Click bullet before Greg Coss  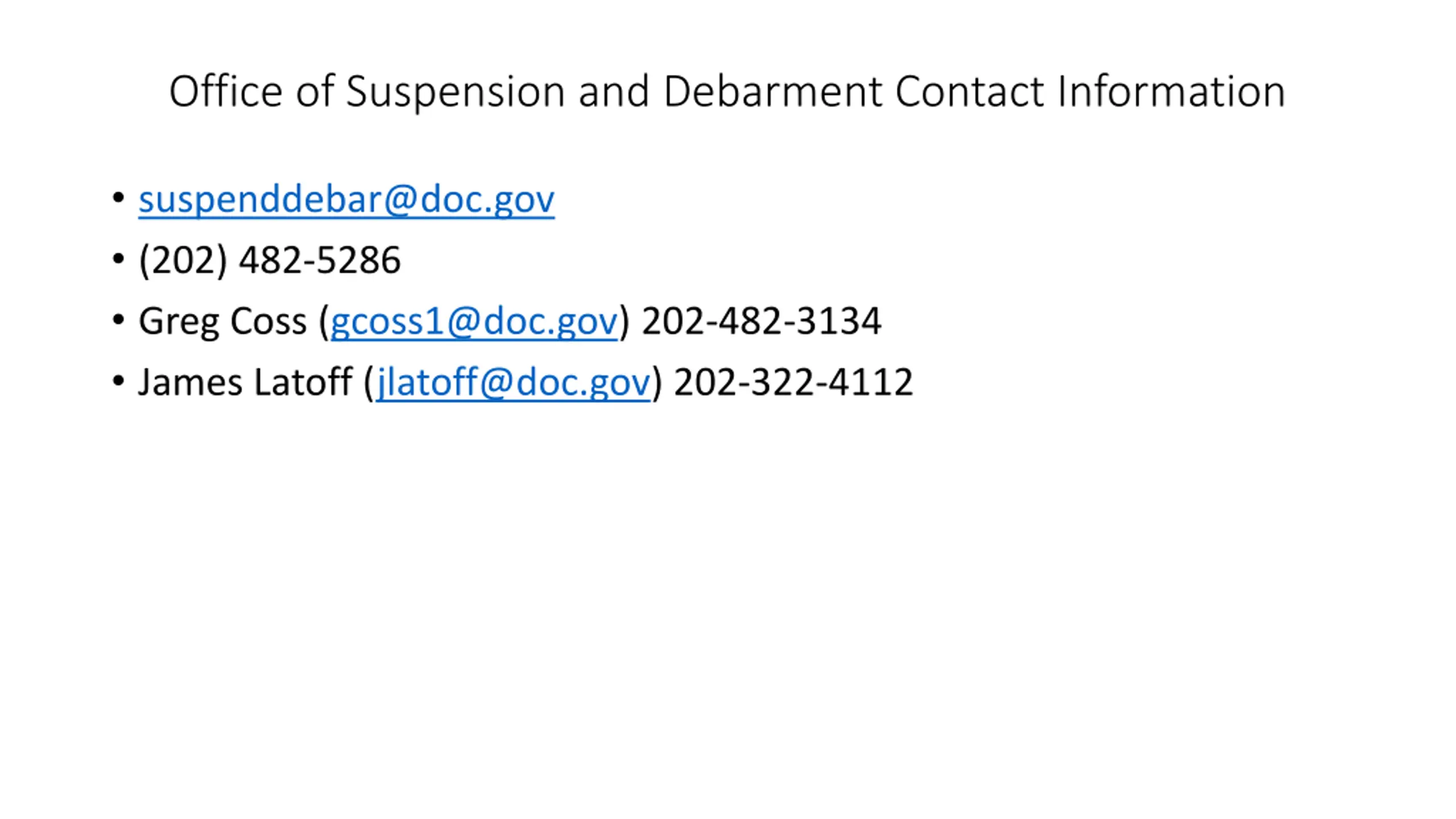(x=118, y=320)
